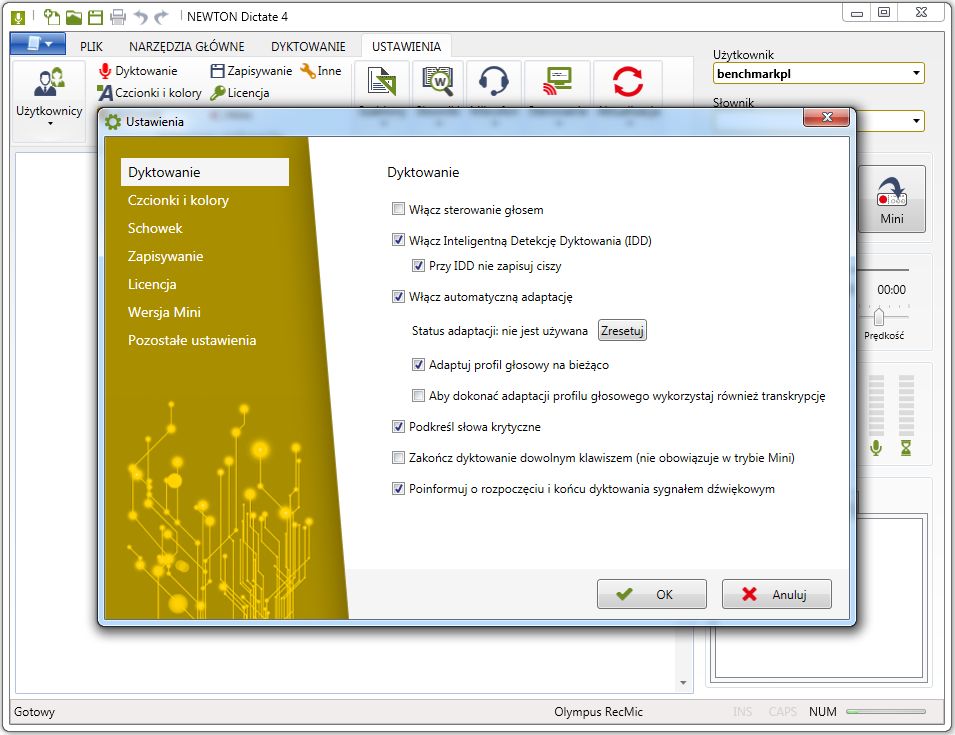Screen dimensions: 955x735
Task: Create a new document from quick access toolbar
Action: tap(52, 17)
